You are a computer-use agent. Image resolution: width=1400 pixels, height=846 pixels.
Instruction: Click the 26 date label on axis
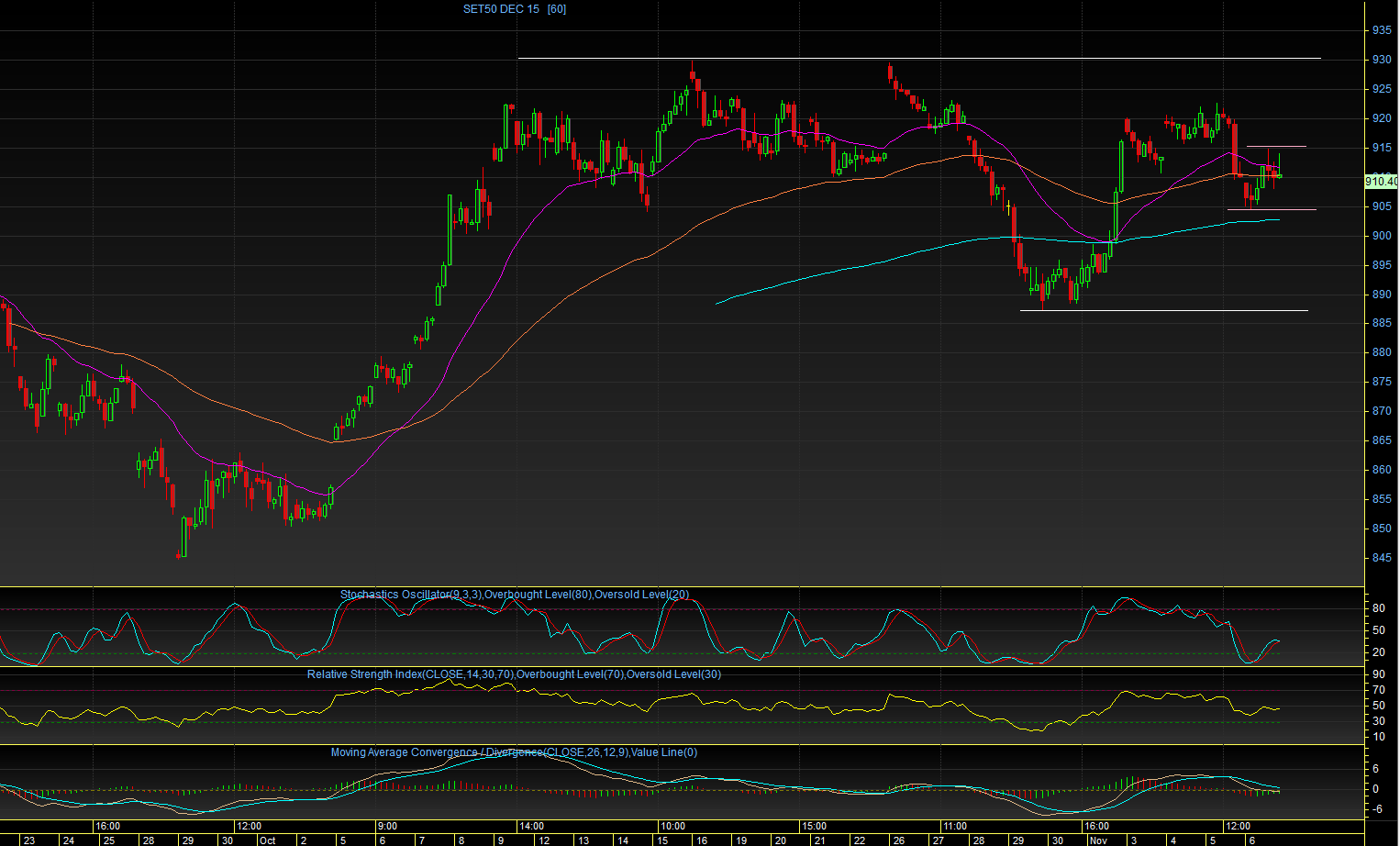(x=899, y=840)
